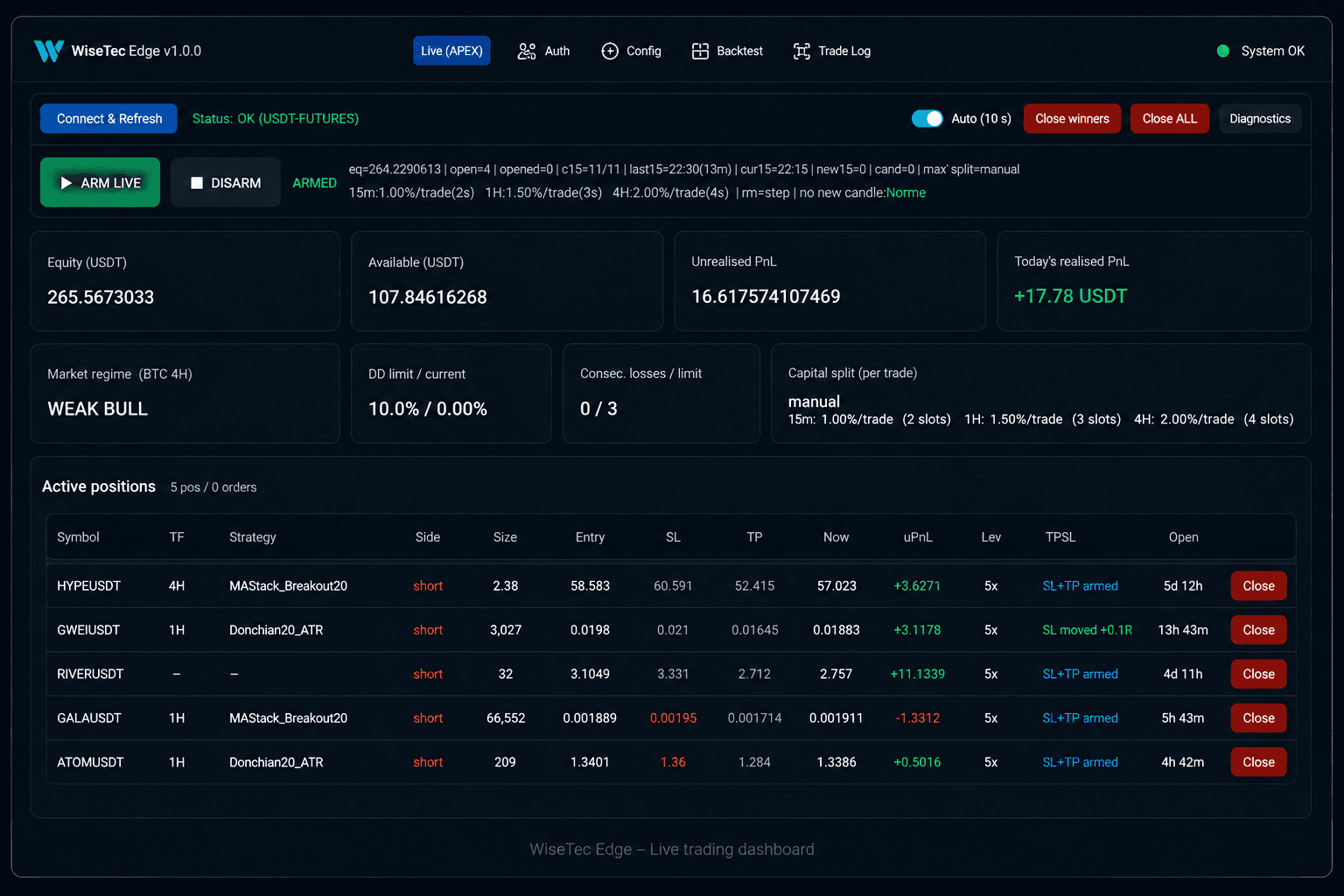The width and height of the screenshot is (1344, 896).
Task: Select the GALAUSDT symbol cell
Action: [89, 718]
